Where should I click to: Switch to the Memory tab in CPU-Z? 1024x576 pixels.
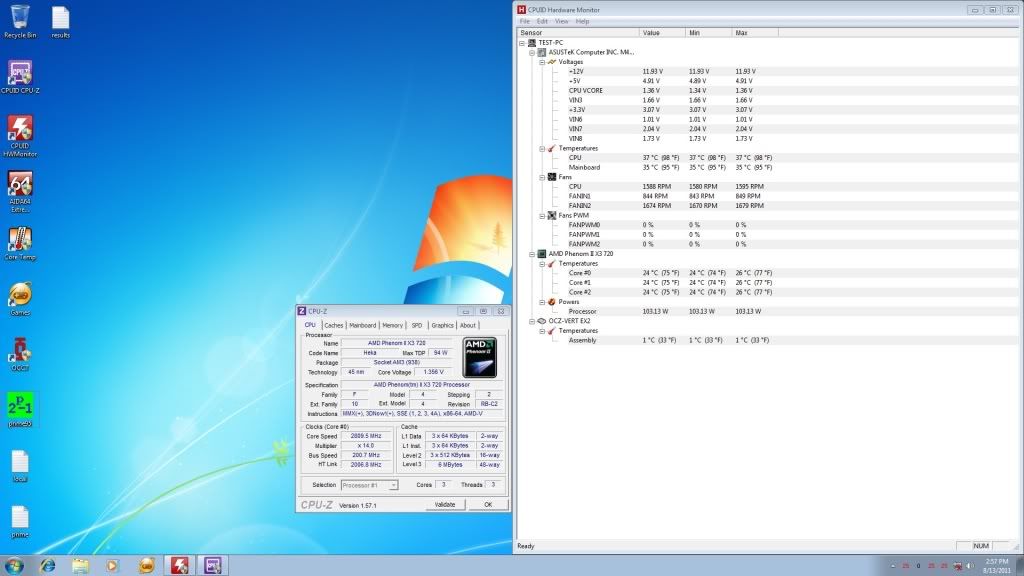click(392, 325)
